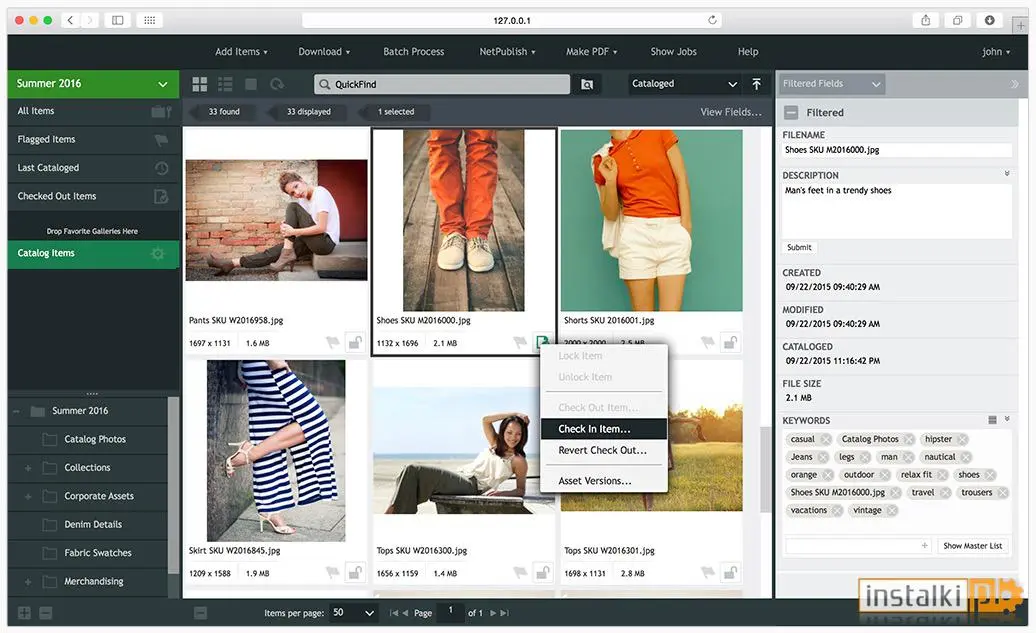Toggle flag on Pants SKU W2016958.jpg
1036x633 pixels.
click(x=333, y=342)
